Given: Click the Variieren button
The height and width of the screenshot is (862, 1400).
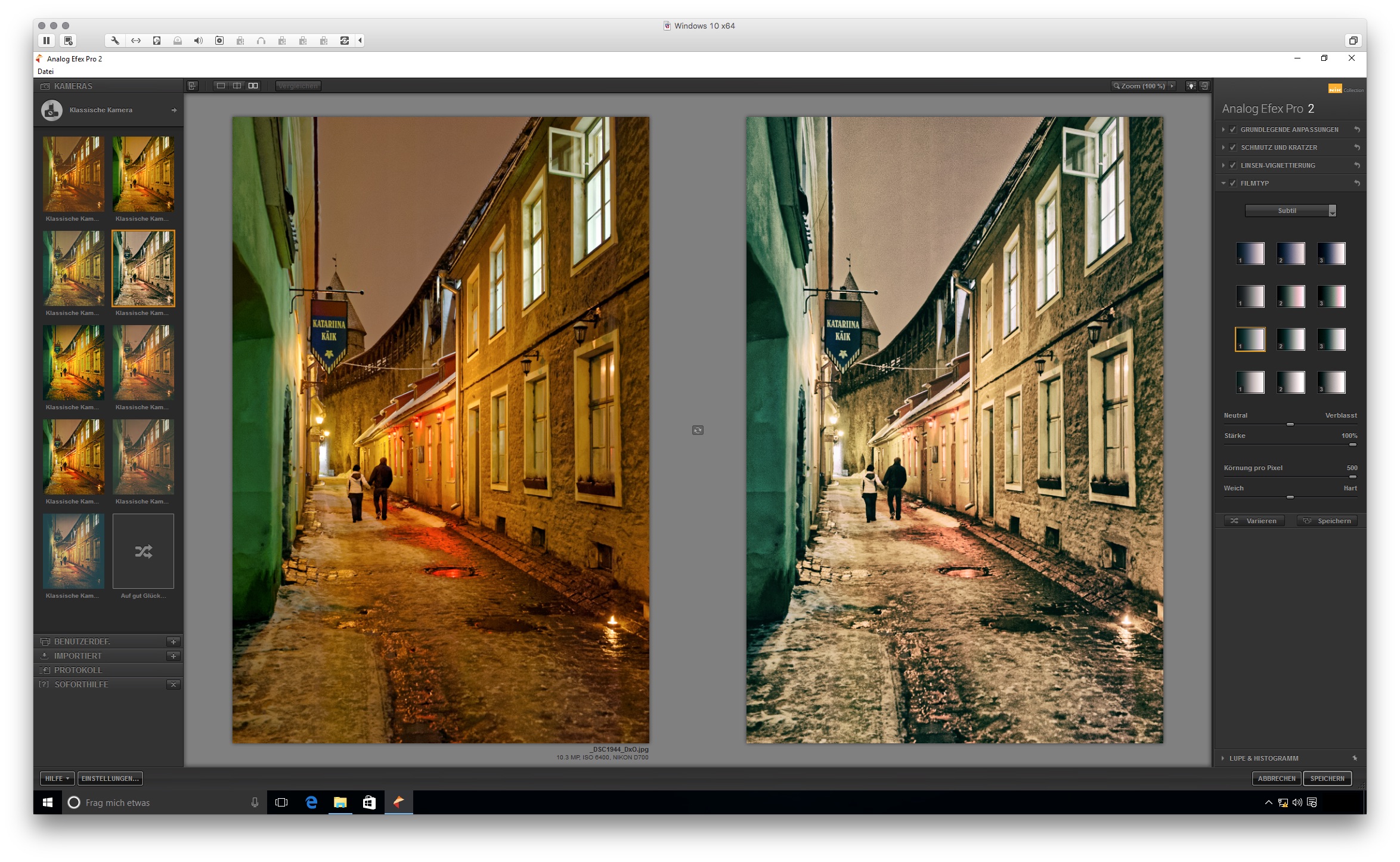Looking at the screenshot, I should [x=1254, y=521].
